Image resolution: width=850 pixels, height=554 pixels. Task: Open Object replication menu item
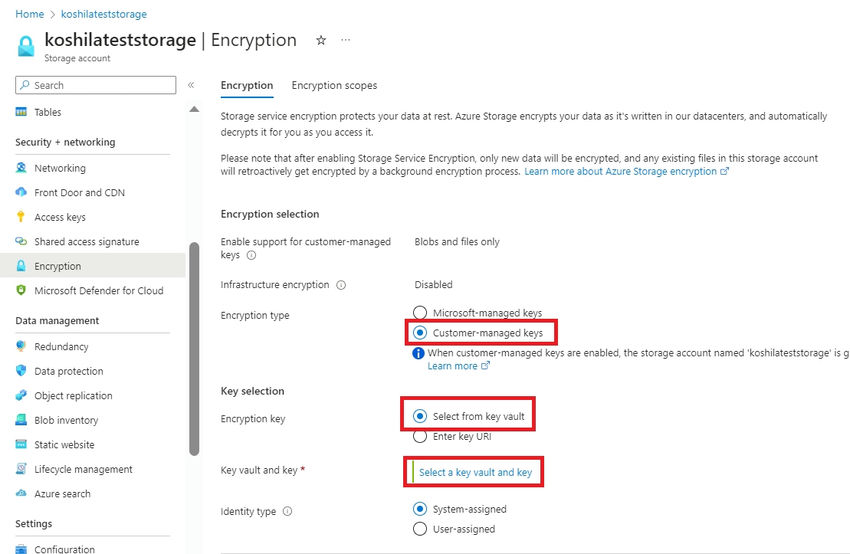point(73,396)
